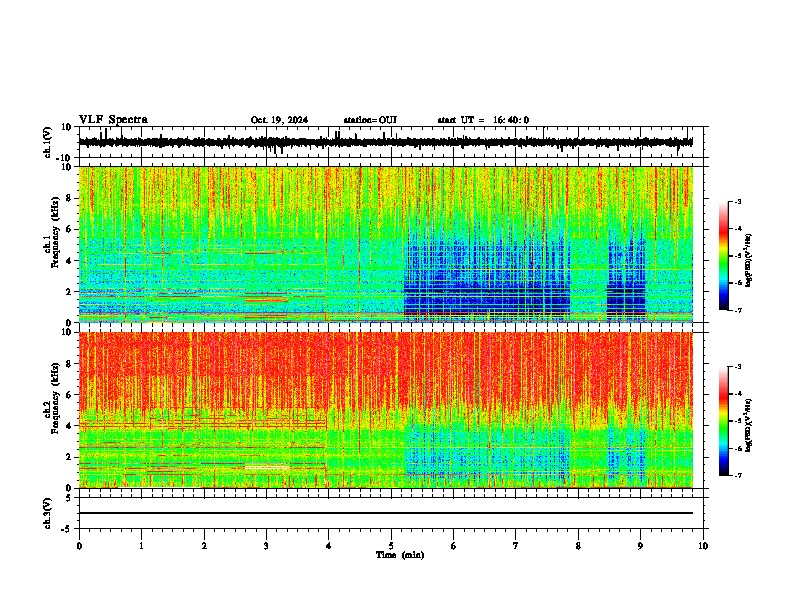Click the 'station=OUJ' label
This screenshot has width=792, height=612.
tap(370, 120)
